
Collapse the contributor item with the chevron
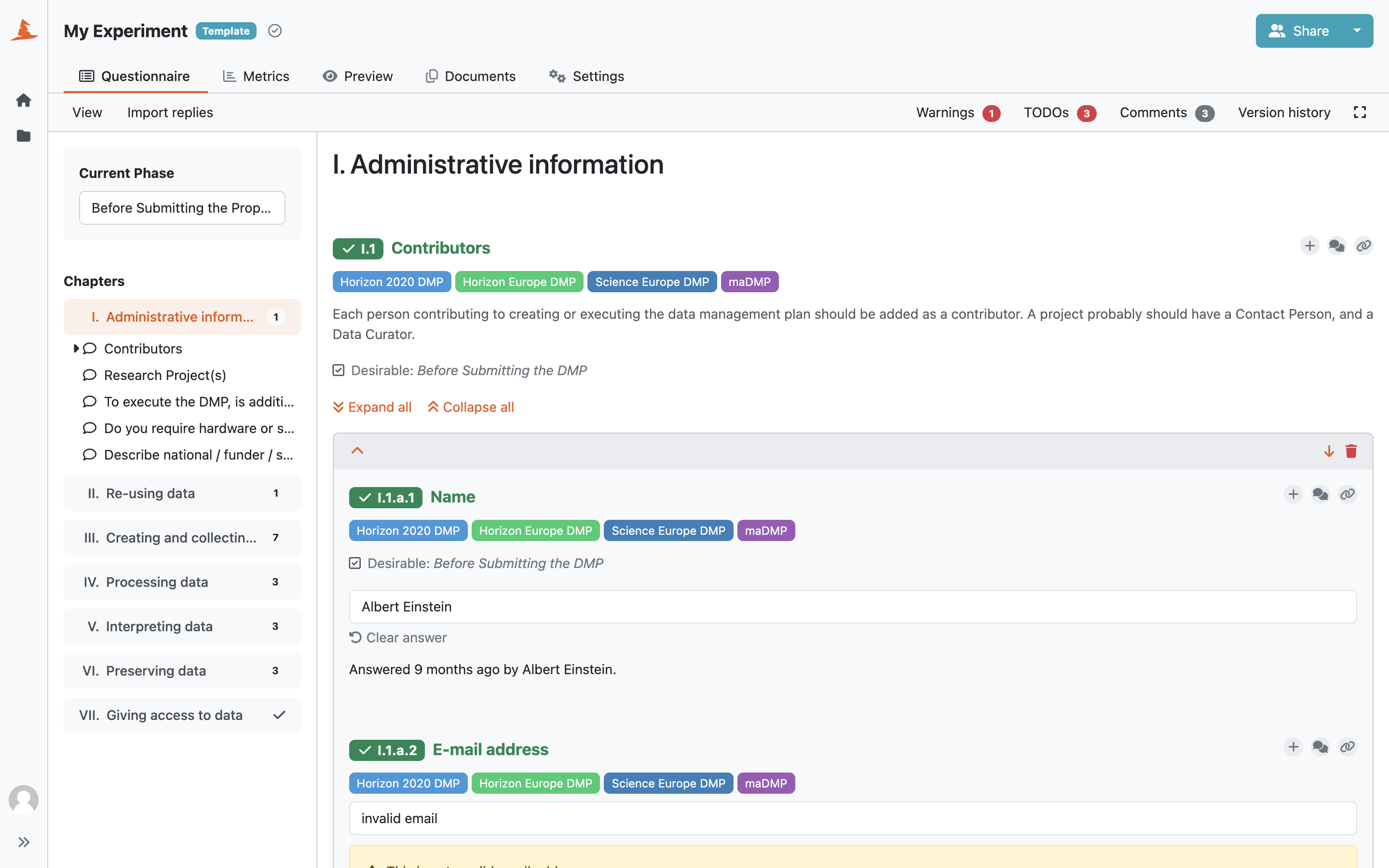click(x=357, y=451)
